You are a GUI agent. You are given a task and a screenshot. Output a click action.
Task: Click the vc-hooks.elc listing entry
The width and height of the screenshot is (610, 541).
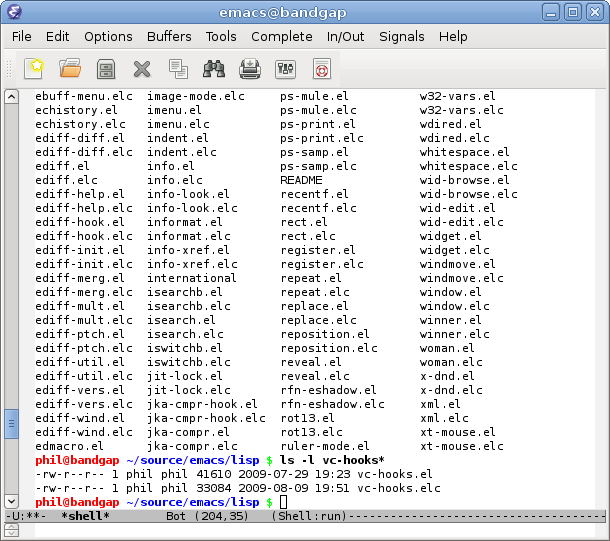tap(399, 488)
